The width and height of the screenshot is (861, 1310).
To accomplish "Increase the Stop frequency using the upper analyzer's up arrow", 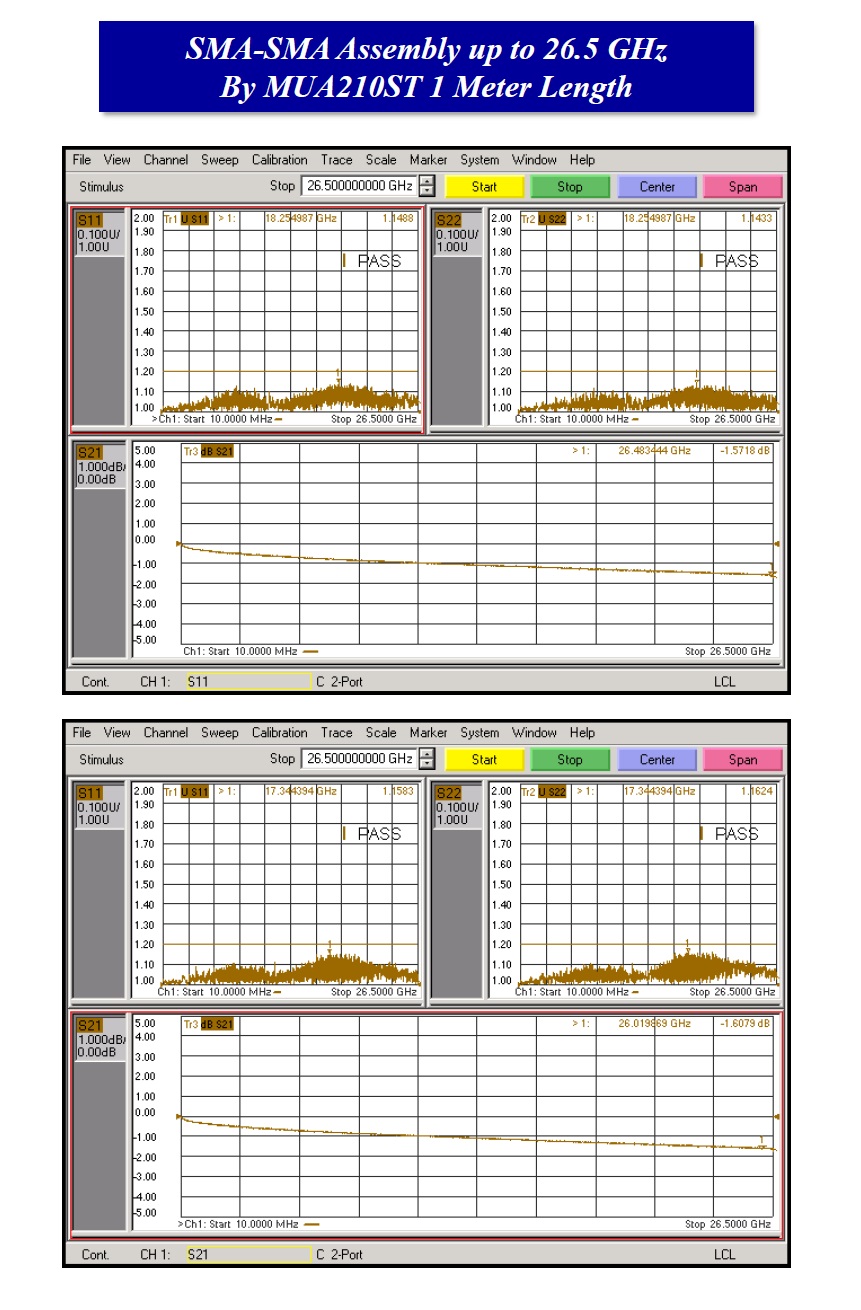I will pyautogui.click(x=427, y=181).
